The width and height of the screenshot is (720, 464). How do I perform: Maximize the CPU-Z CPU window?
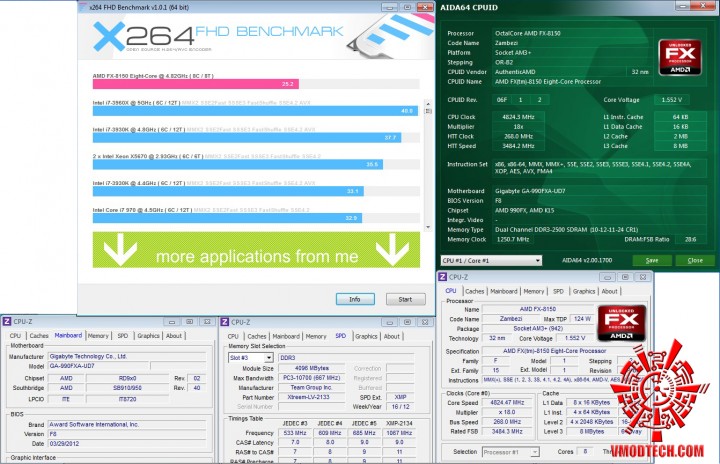coord(625,277)
